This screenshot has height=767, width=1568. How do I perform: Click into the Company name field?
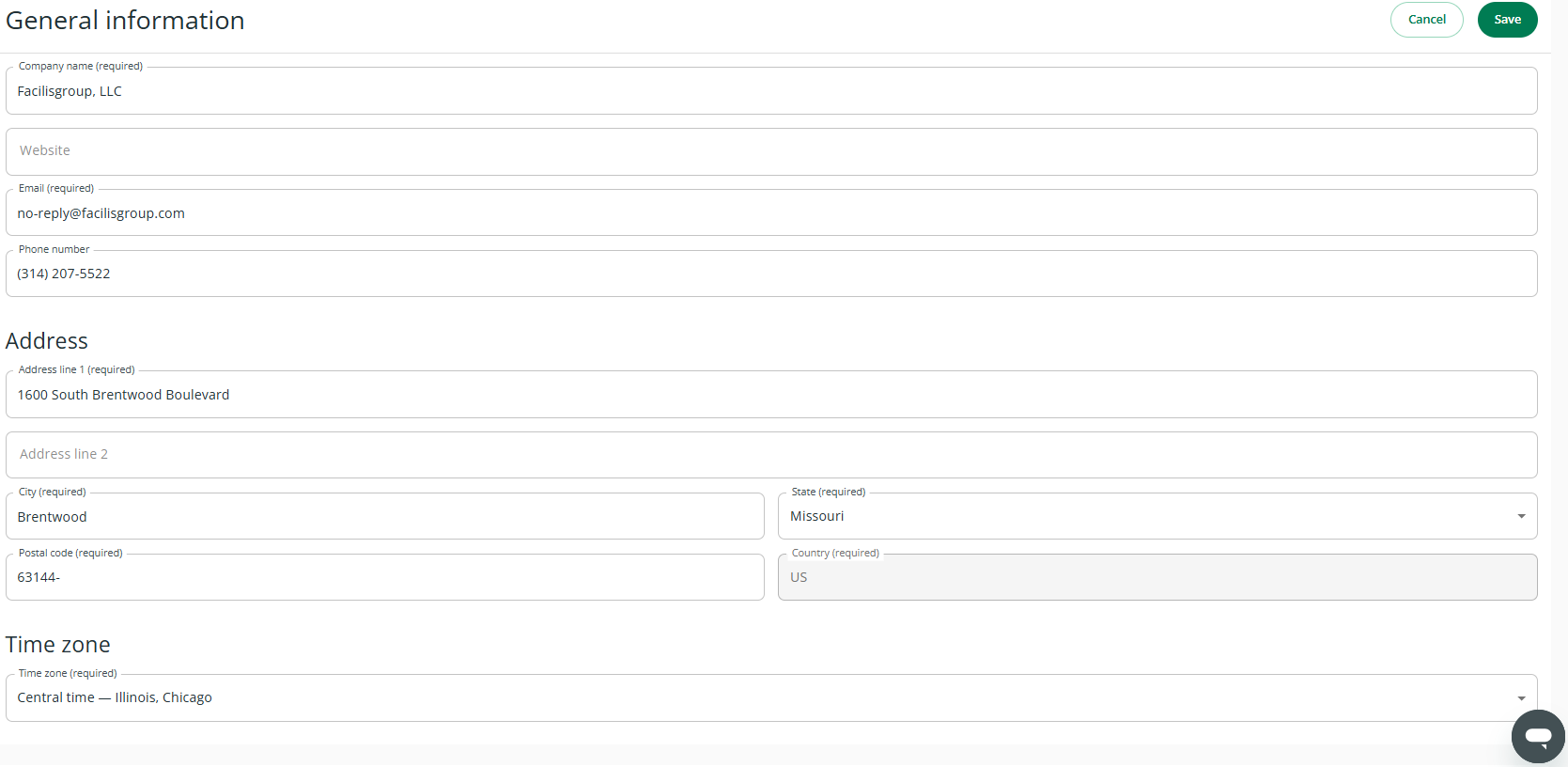(x=770, y=91)
